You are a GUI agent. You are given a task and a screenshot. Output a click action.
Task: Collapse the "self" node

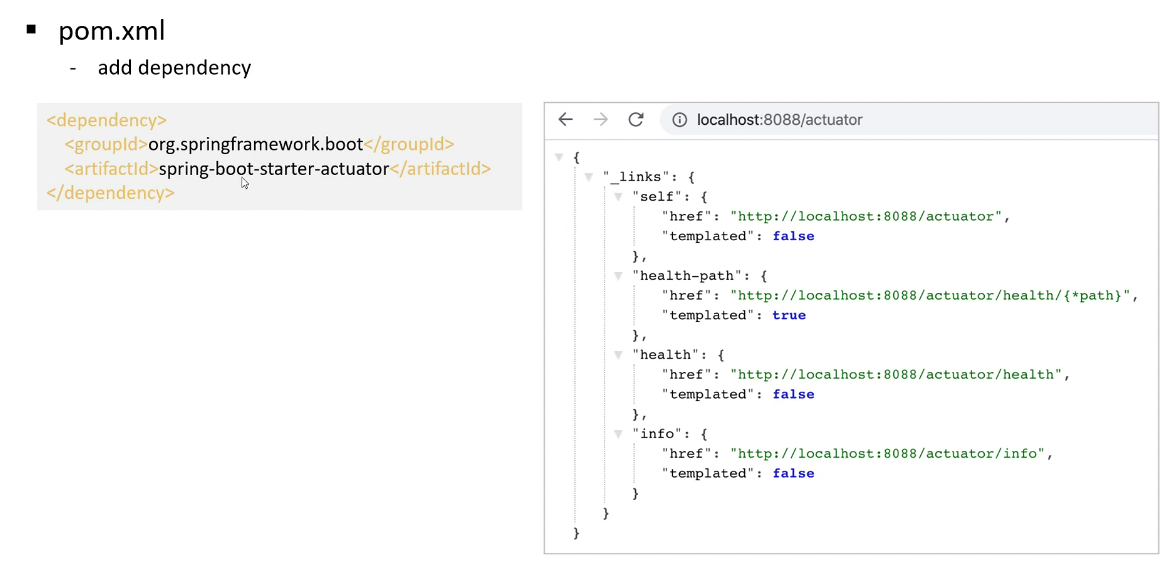[x=618, y=196]
